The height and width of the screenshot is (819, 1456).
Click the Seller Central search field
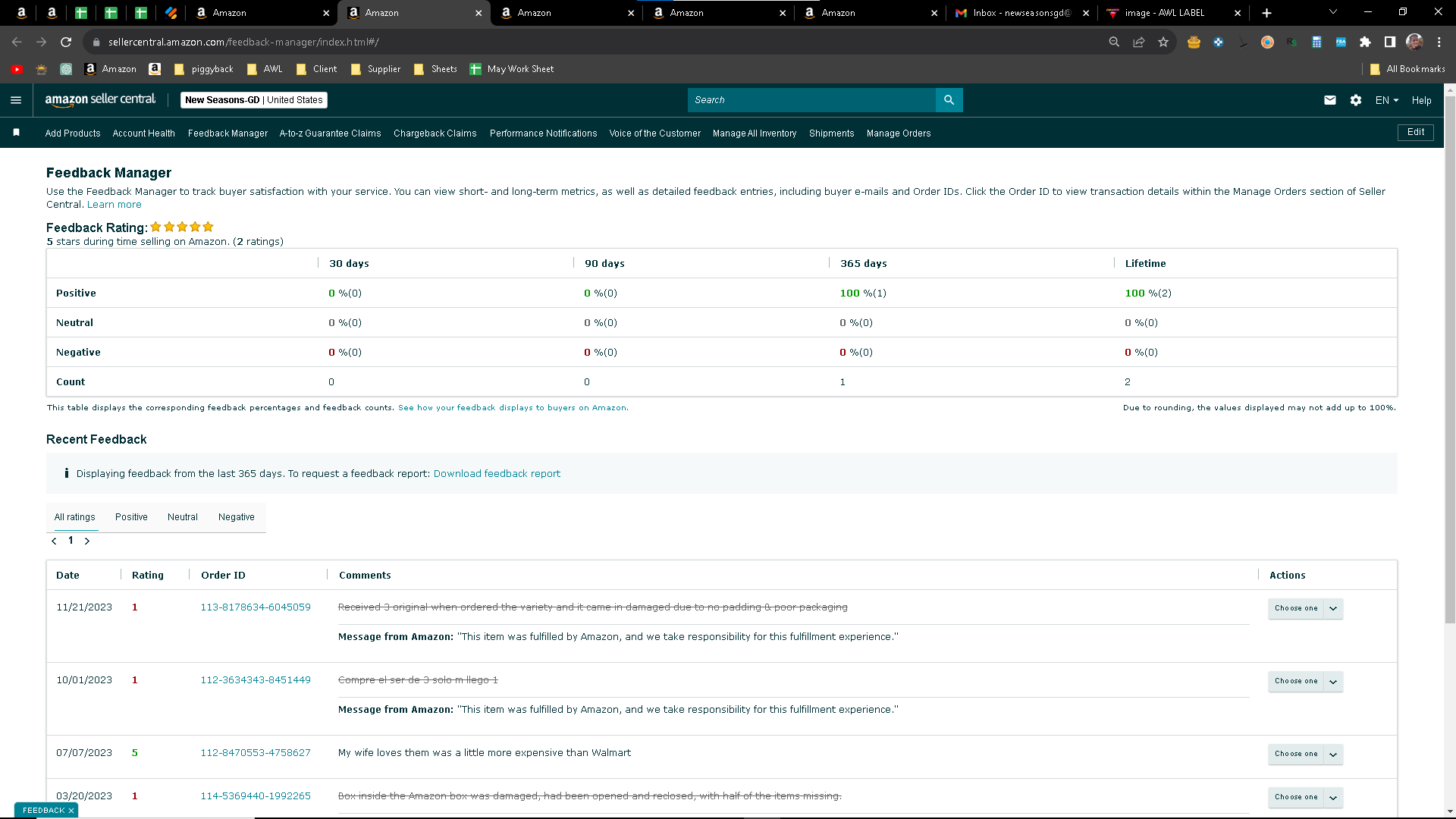(x=811, y=100)
